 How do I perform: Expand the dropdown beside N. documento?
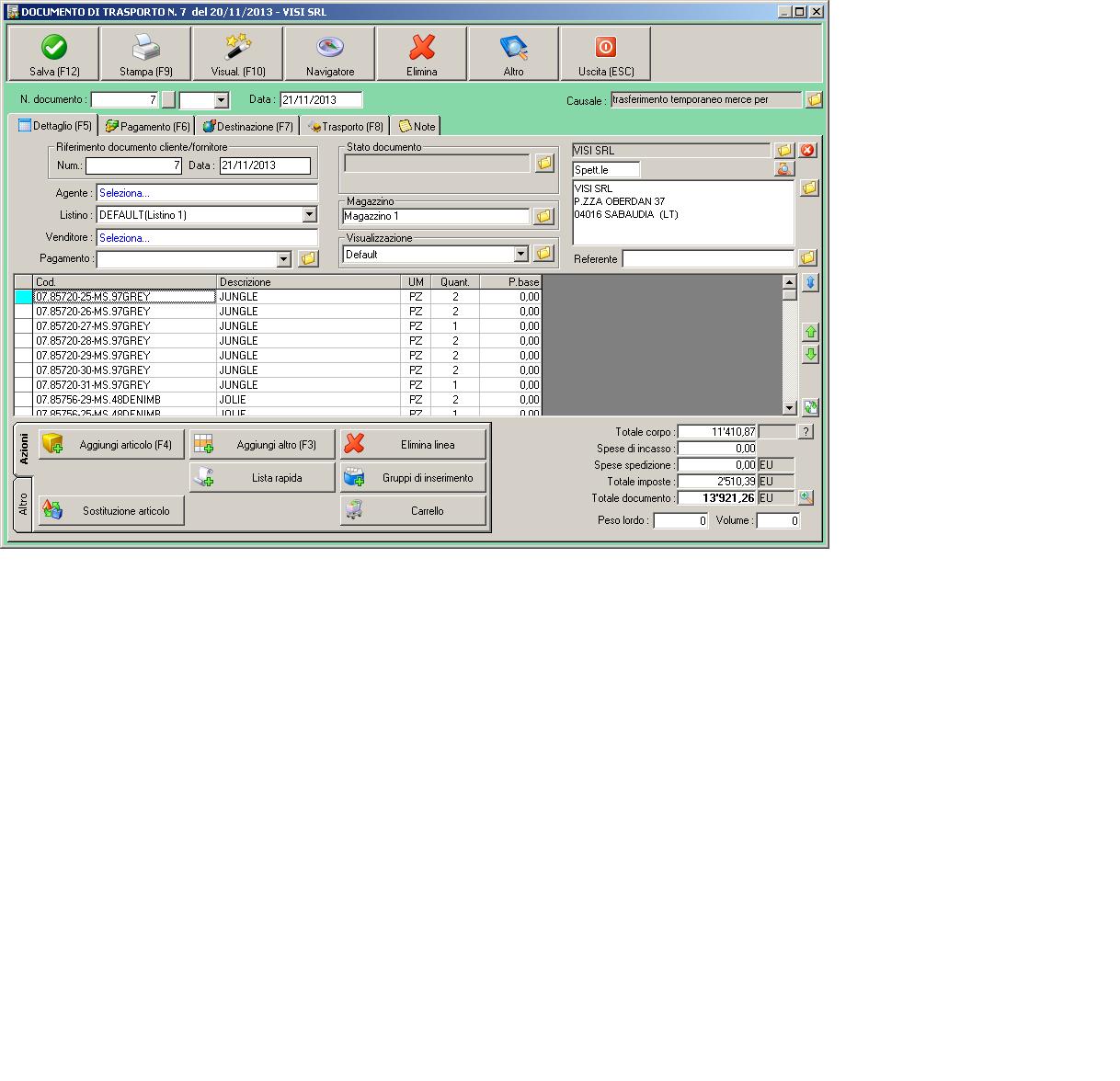pos(221,100)
